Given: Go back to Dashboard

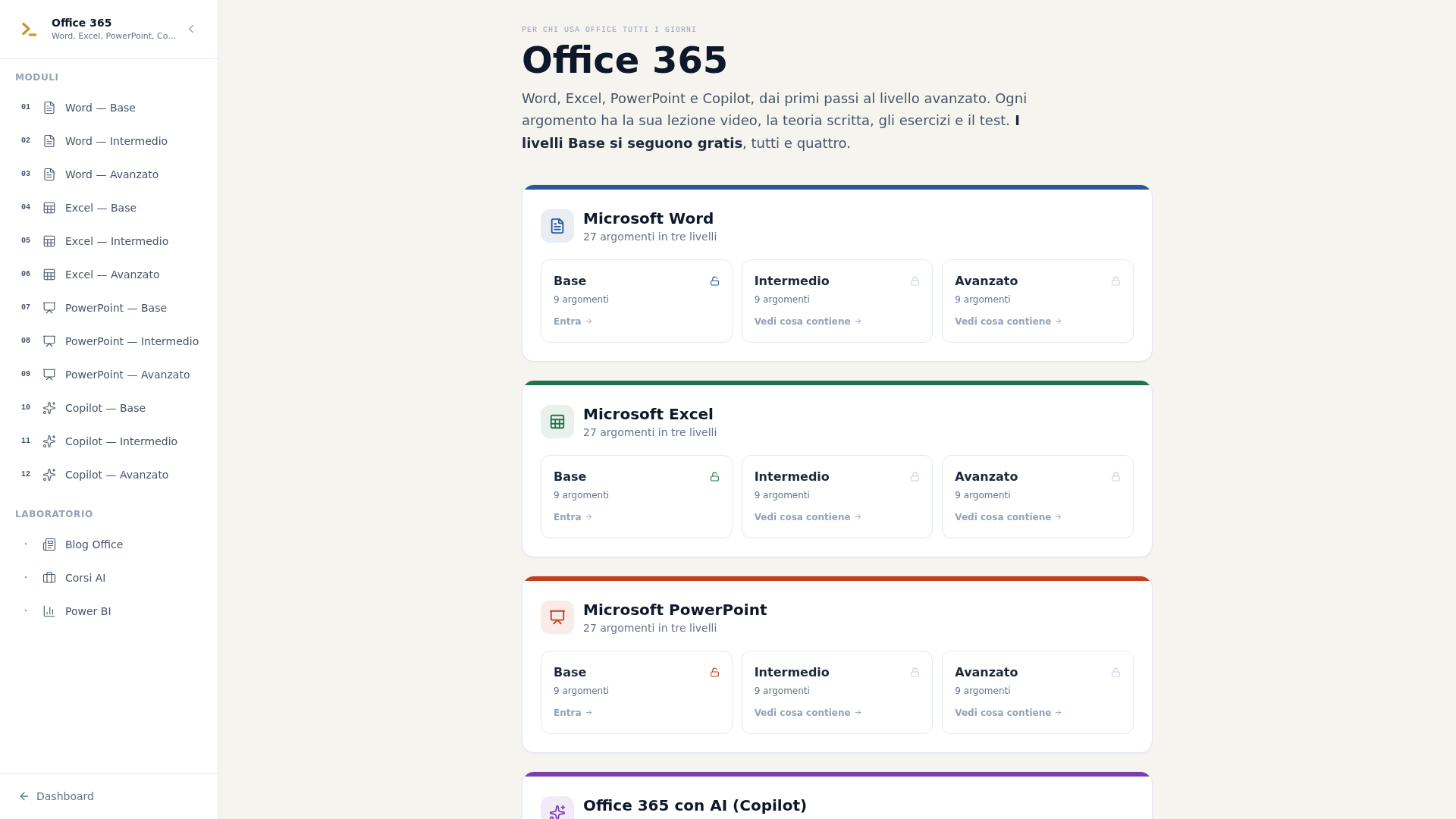Looking at the screenshot, I should pos(57,796).
